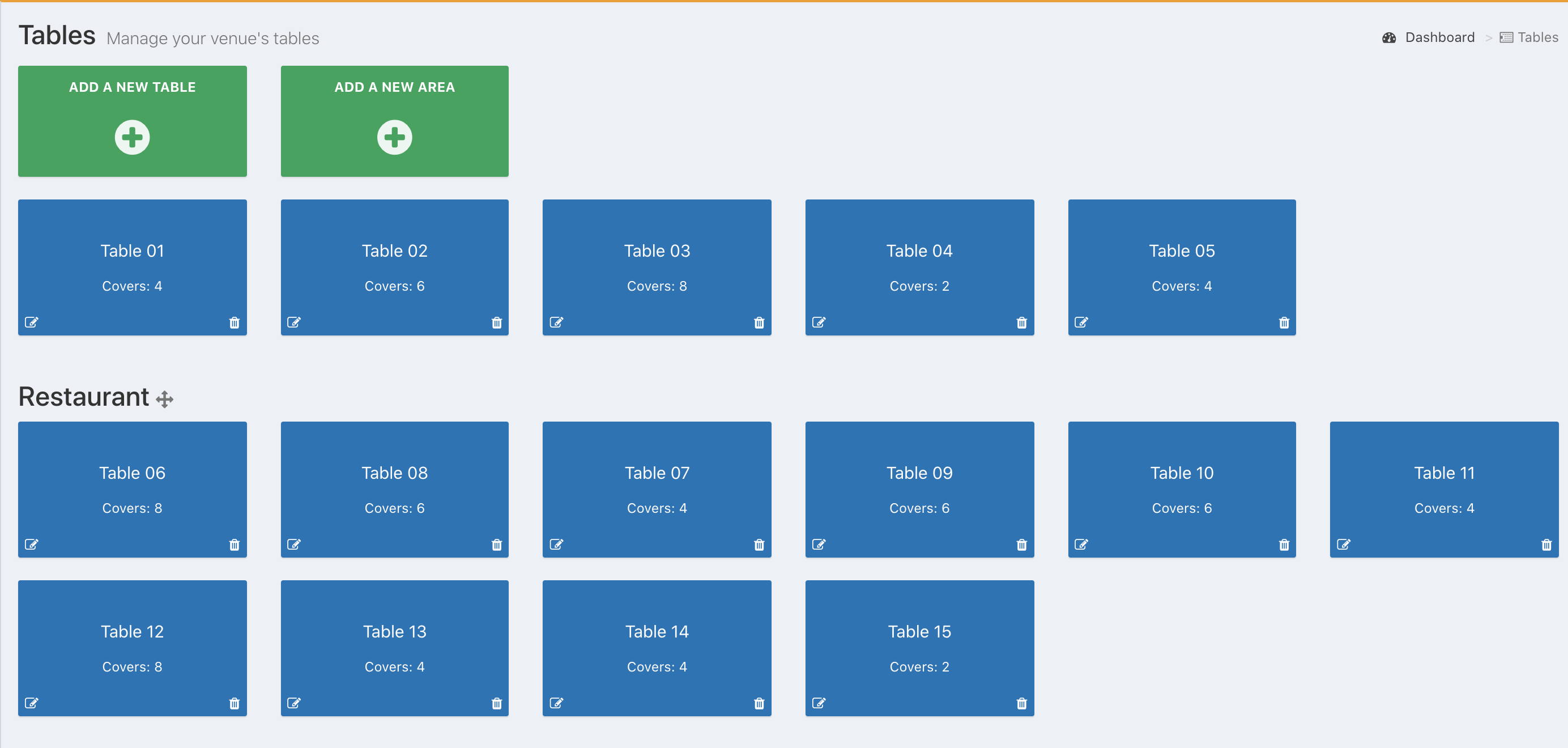
Task: Click the Table 14 tile
Action: [657, 647]
